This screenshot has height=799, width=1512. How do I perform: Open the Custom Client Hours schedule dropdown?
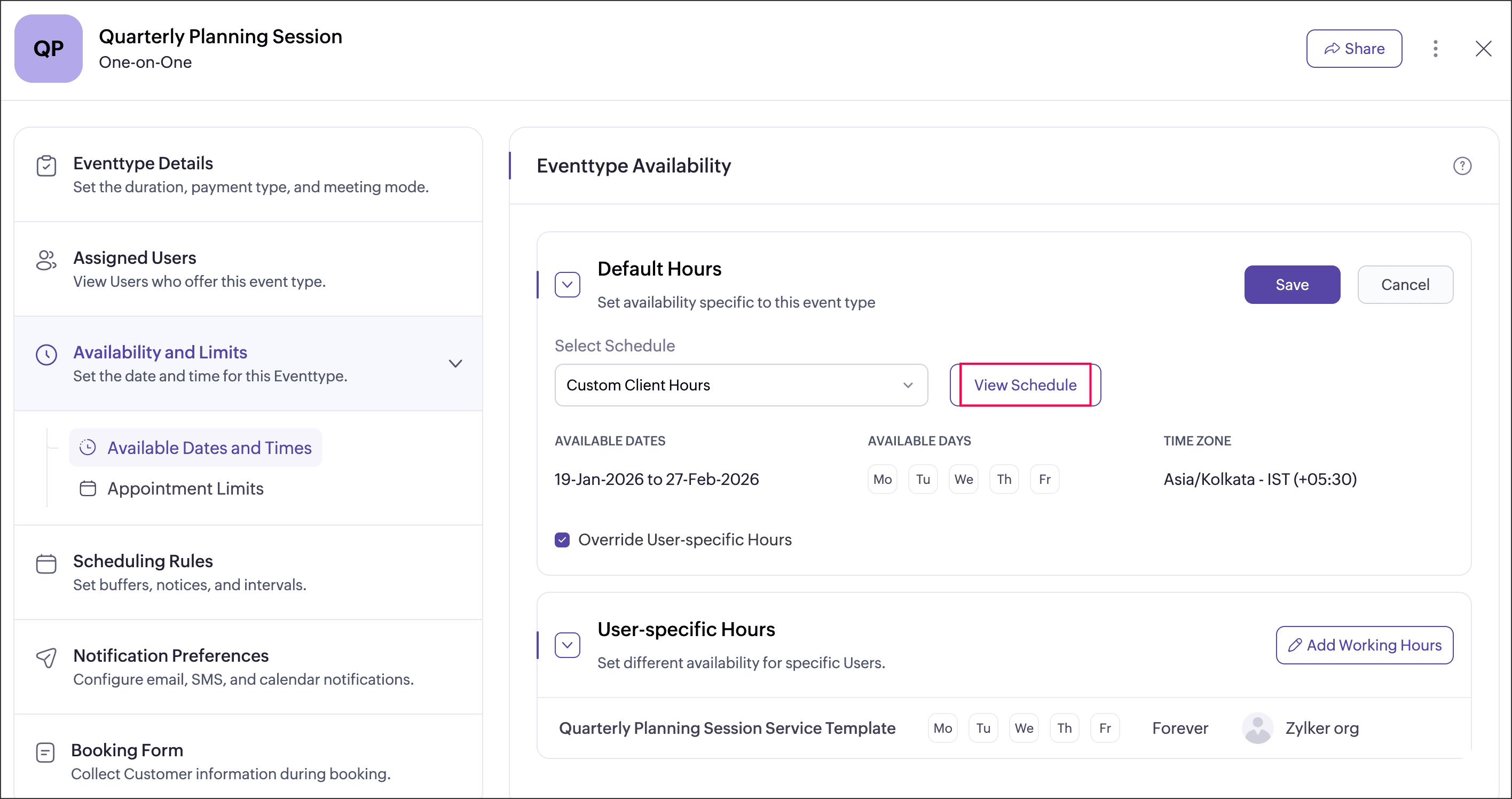(741, 385)
